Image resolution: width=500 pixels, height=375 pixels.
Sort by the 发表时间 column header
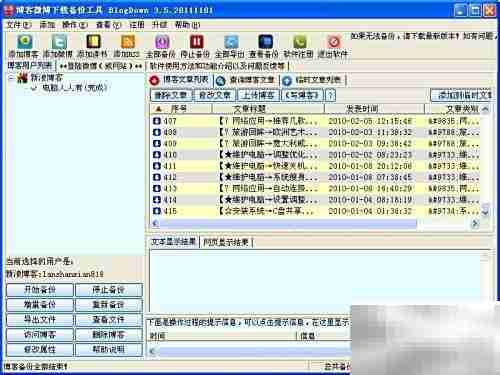374,109
